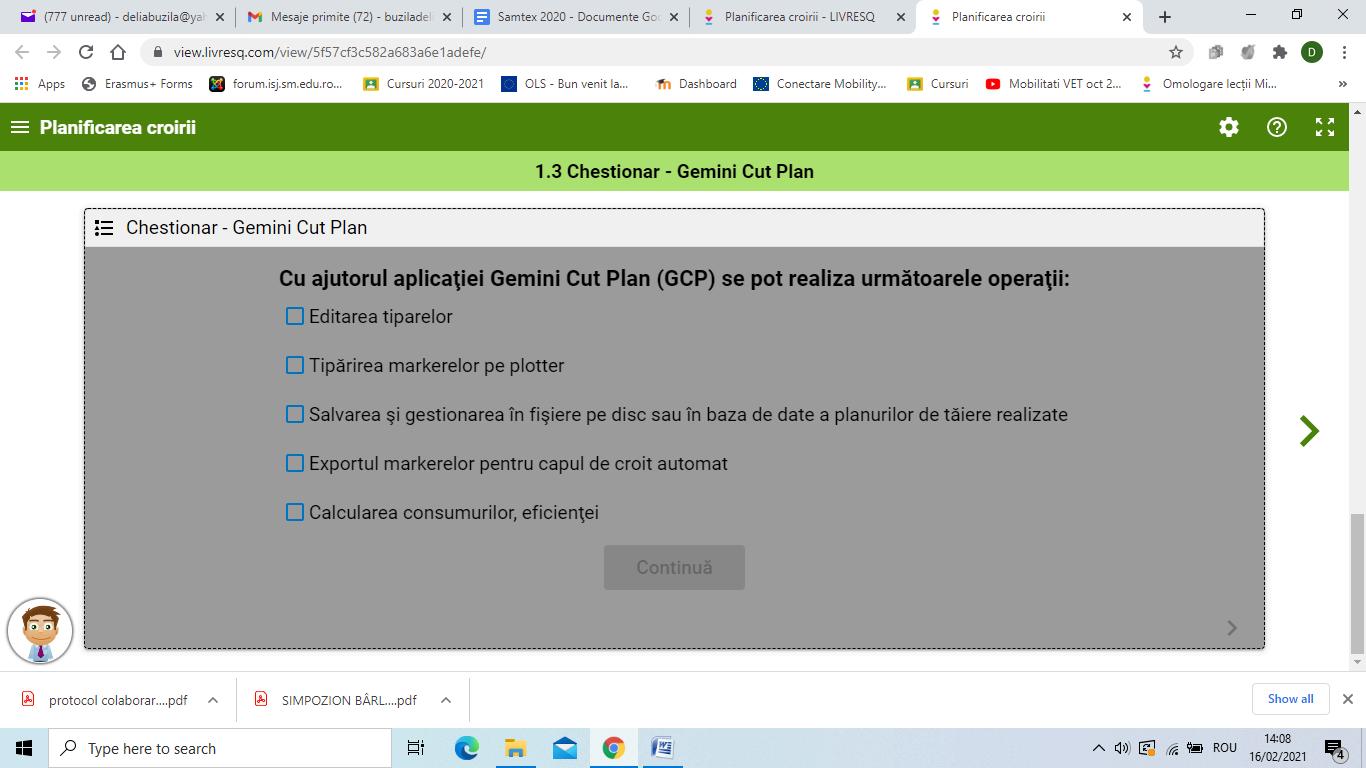
Task: Open the forum.isj.sm.edu.ro bookmark
Action: [x=276, y=84]
